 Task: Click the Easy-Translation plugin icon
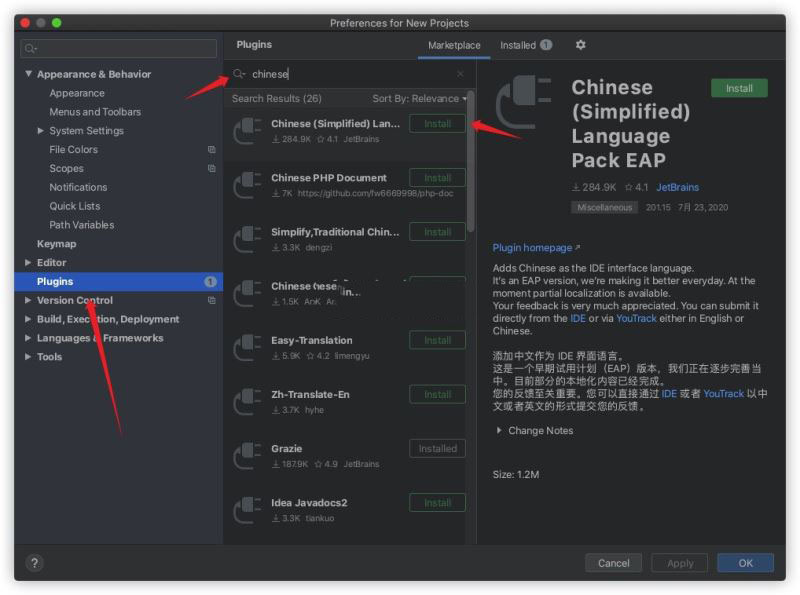(247, 347)
